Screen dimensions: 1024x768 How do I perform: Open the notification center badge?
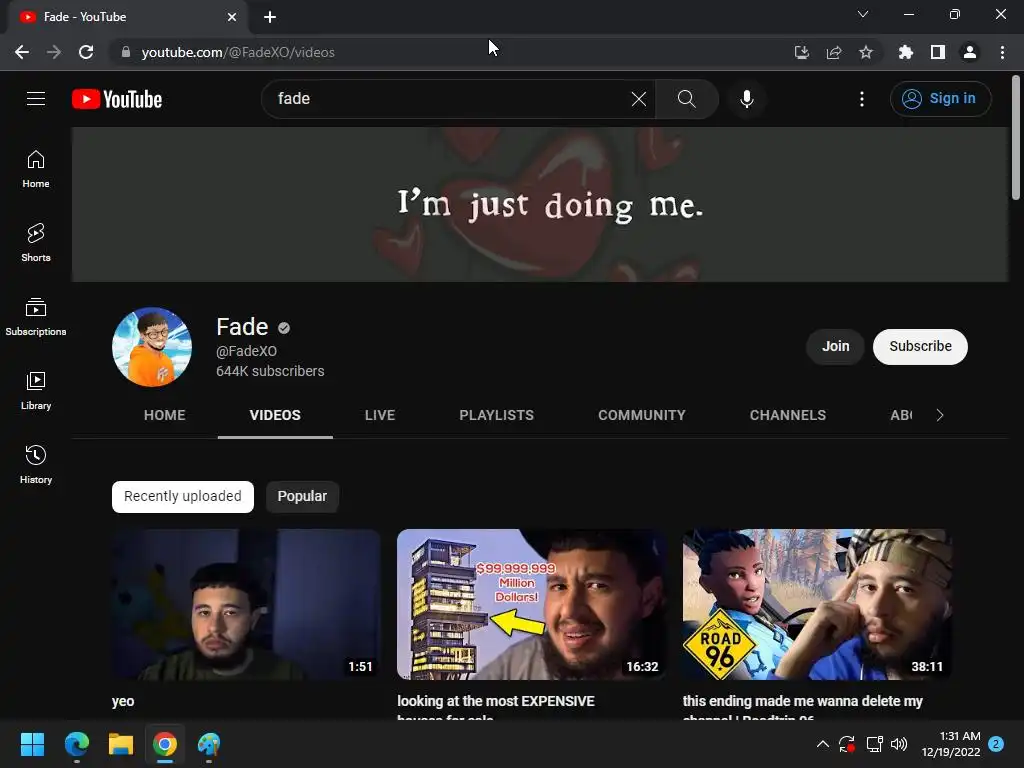(x=996, y=744)
